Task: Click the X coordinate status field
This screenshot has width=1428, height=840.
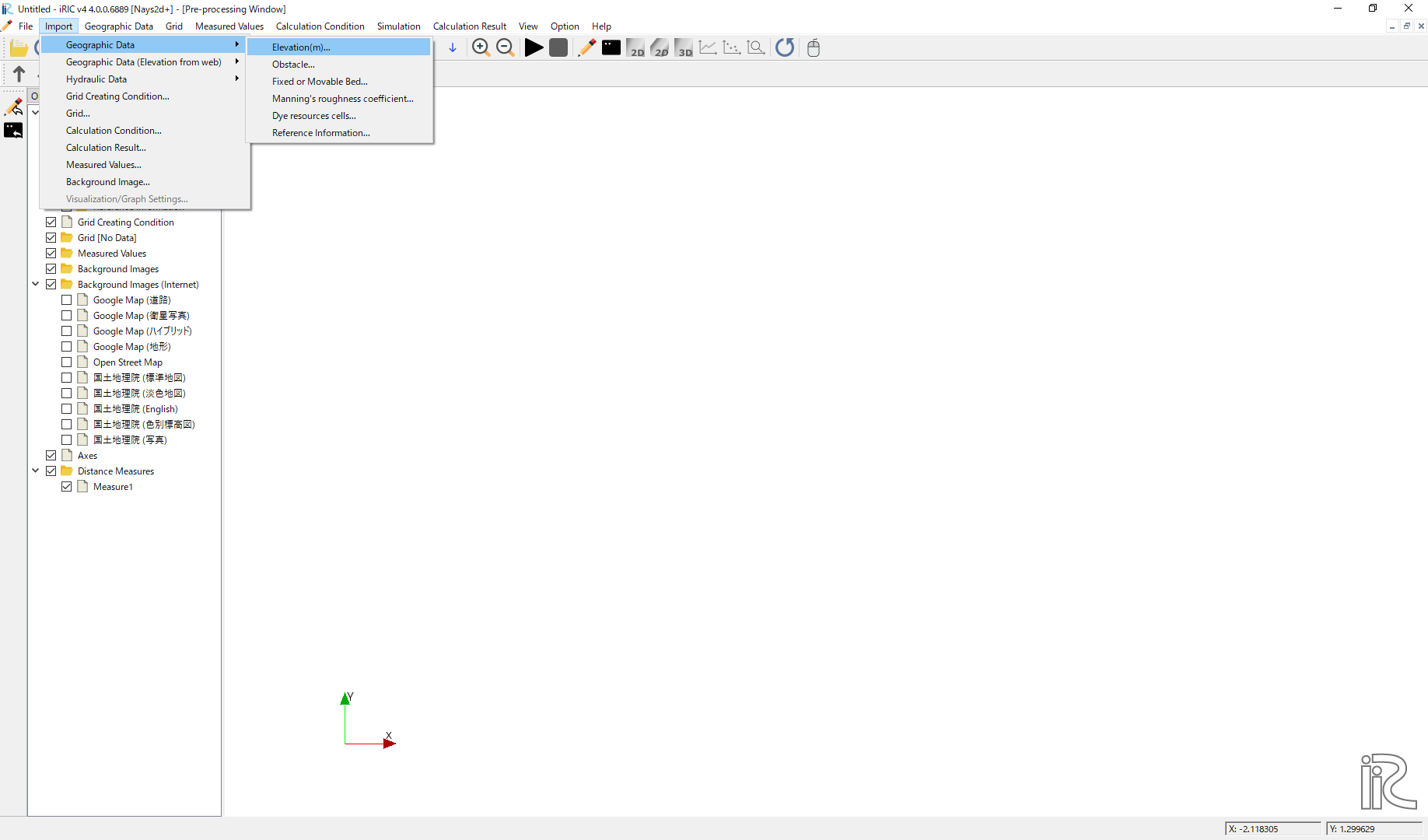Action: click(x=1272, y=828)
